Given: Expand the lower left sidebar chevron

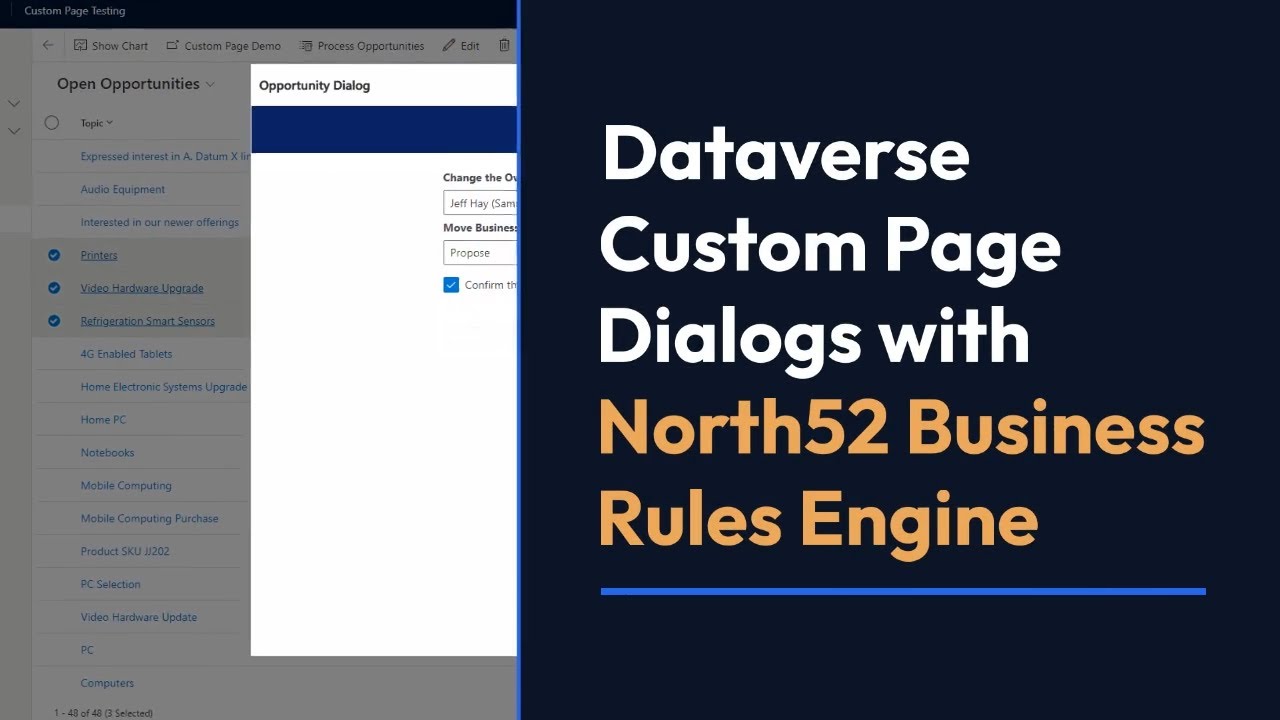Looking at the screenshot, I should point(14,131).
